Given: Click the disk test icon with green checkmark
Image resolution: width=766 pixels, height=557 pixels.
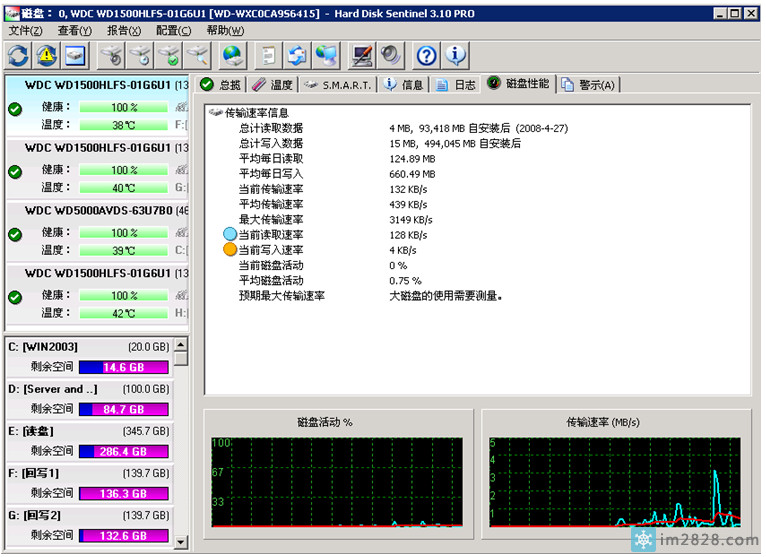Looking at the screenshot, I should tap(171, 55).
